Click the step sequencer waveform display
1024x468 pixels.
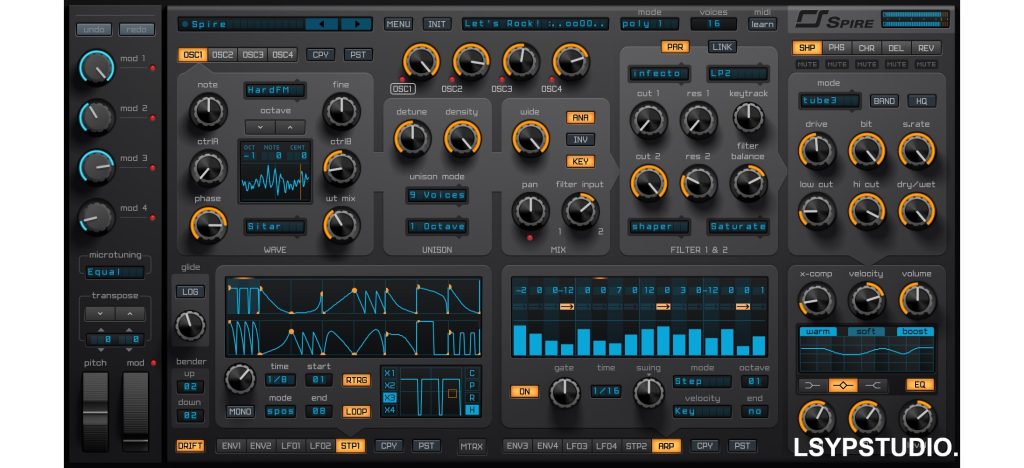tap(353, 319)
